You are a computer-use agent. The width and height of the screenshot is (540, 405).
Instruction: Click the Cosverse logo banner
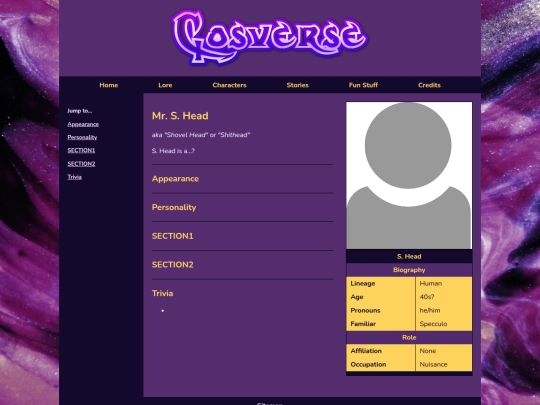[x=270, y=37]
